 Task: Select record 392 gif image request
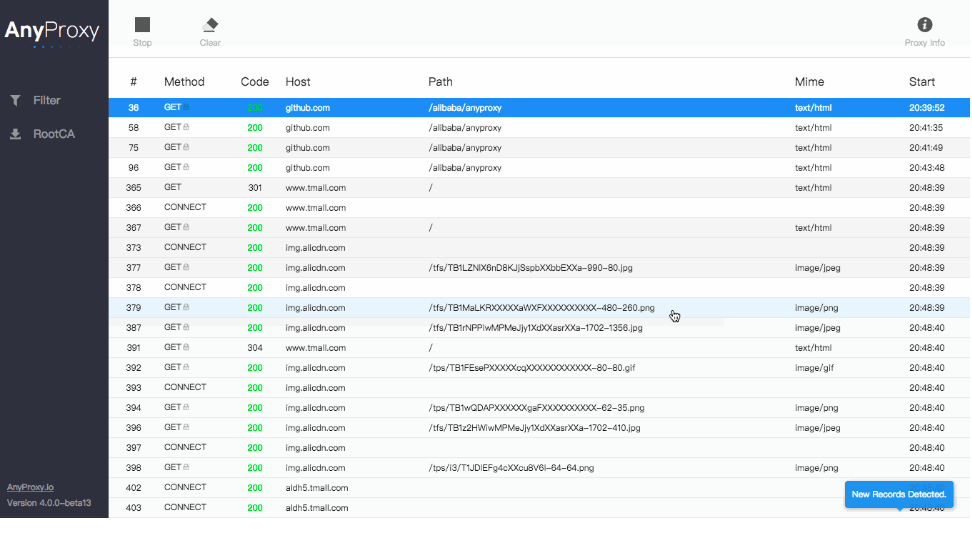[x=539, y=368]
